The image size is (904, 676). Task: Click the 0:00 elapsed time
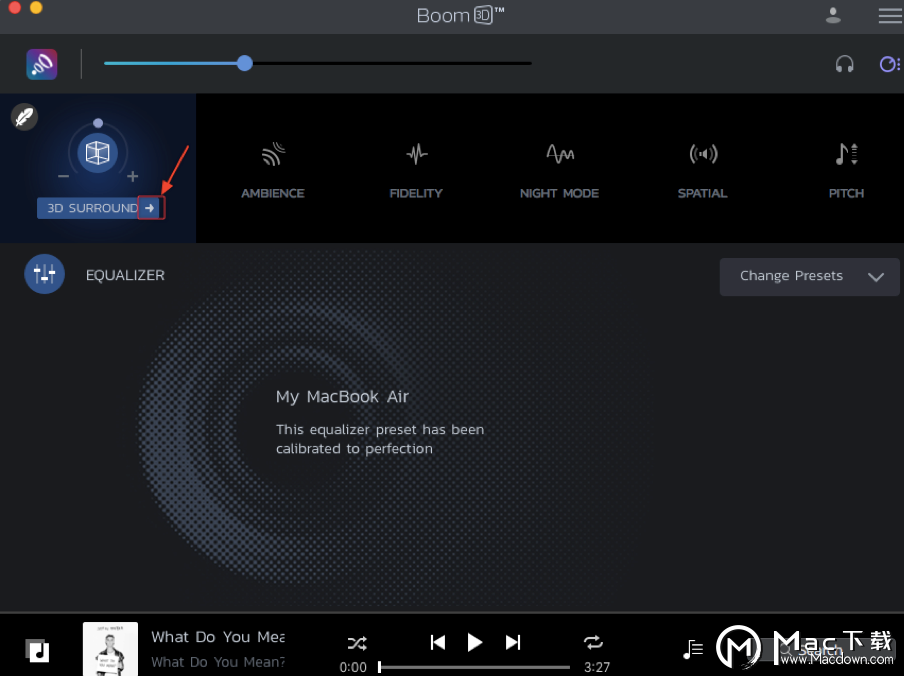(353, 667)
